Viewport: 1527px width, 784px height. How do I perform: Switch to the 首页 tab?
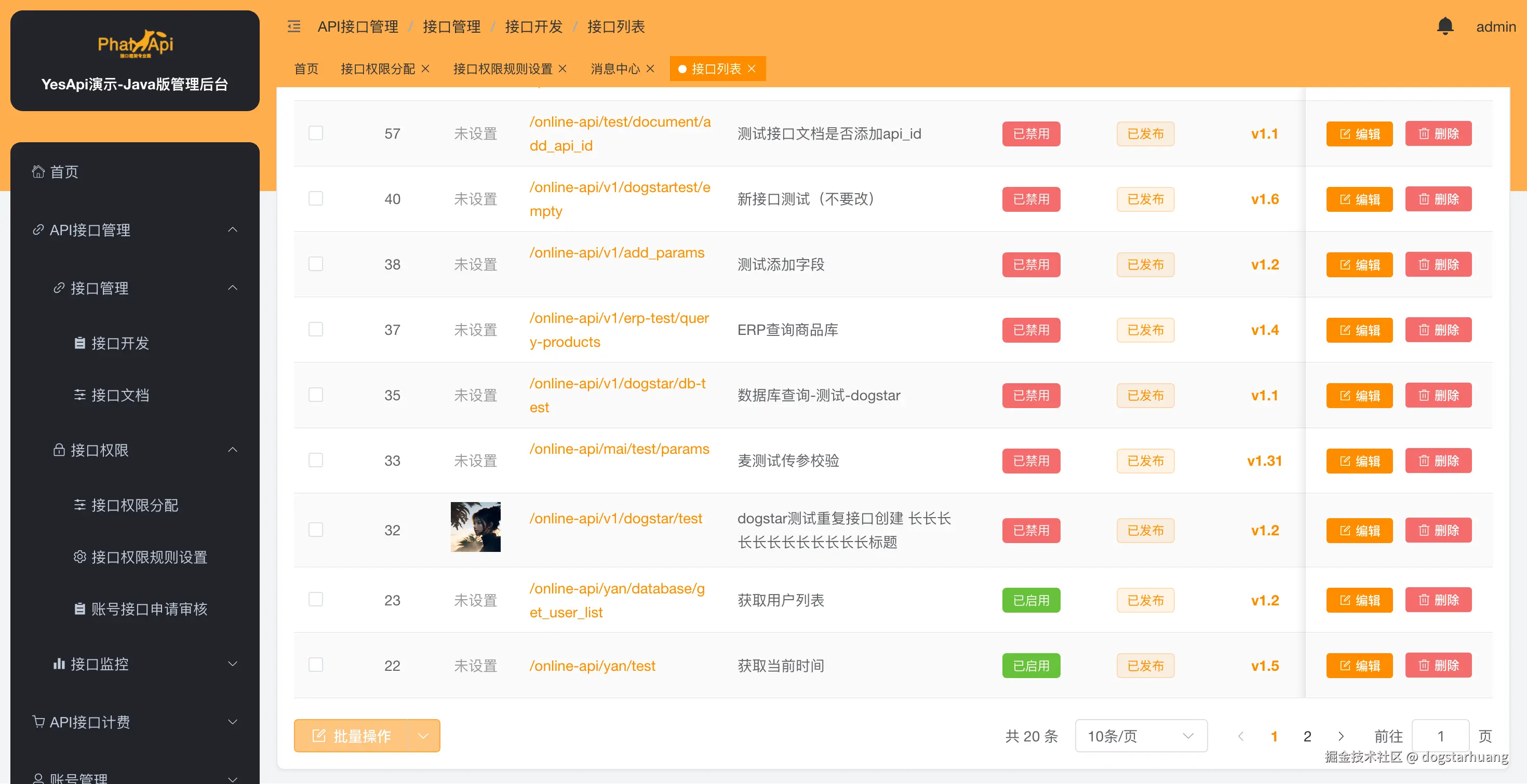pyautogui.click(x=306, y=69)
